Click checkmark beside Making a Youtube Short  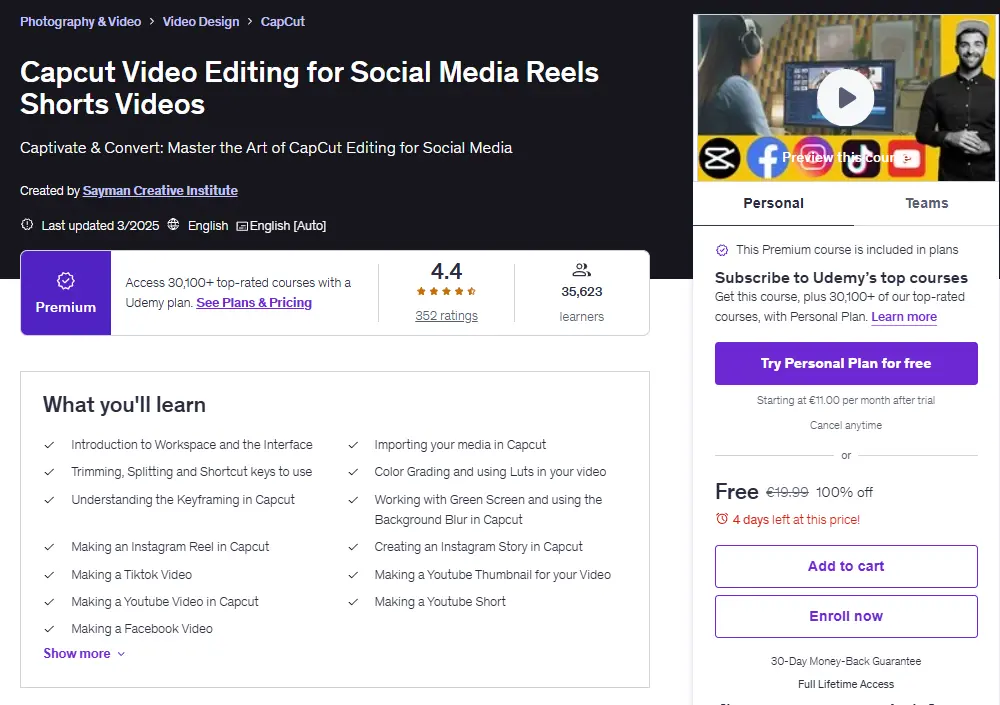point(353,602)
